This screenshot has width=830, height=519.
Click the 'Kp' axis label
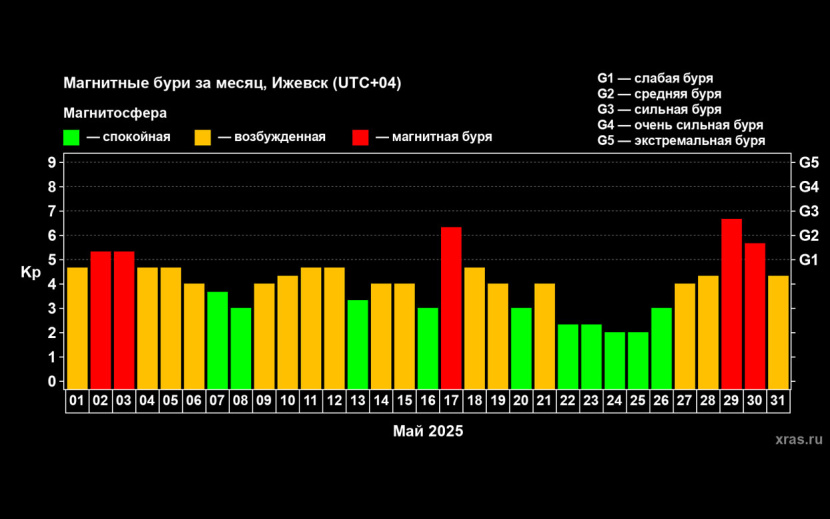click(x=31, y=272)
